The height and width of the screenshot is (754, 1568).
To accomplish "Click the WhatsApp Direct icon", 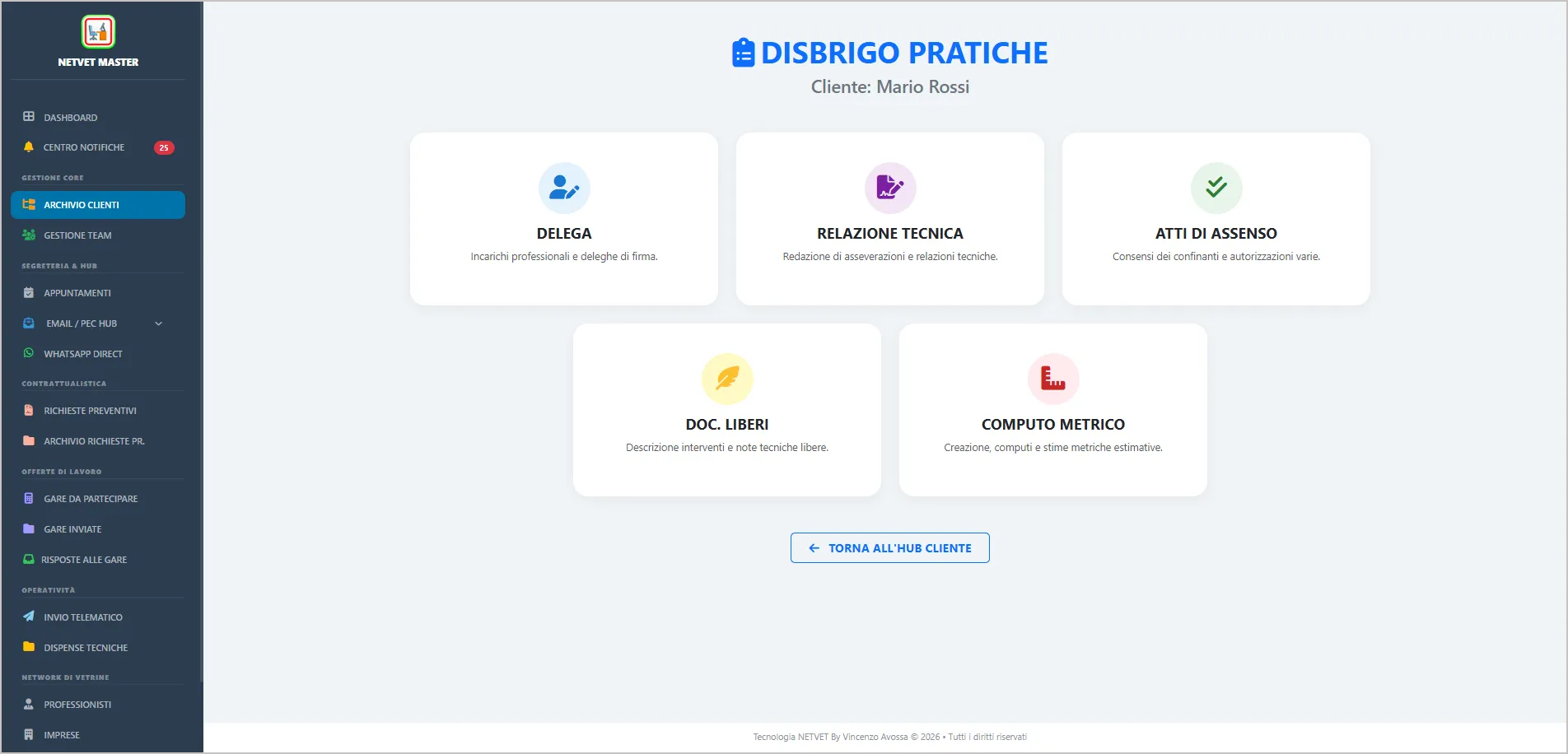I will coord(29,353).
